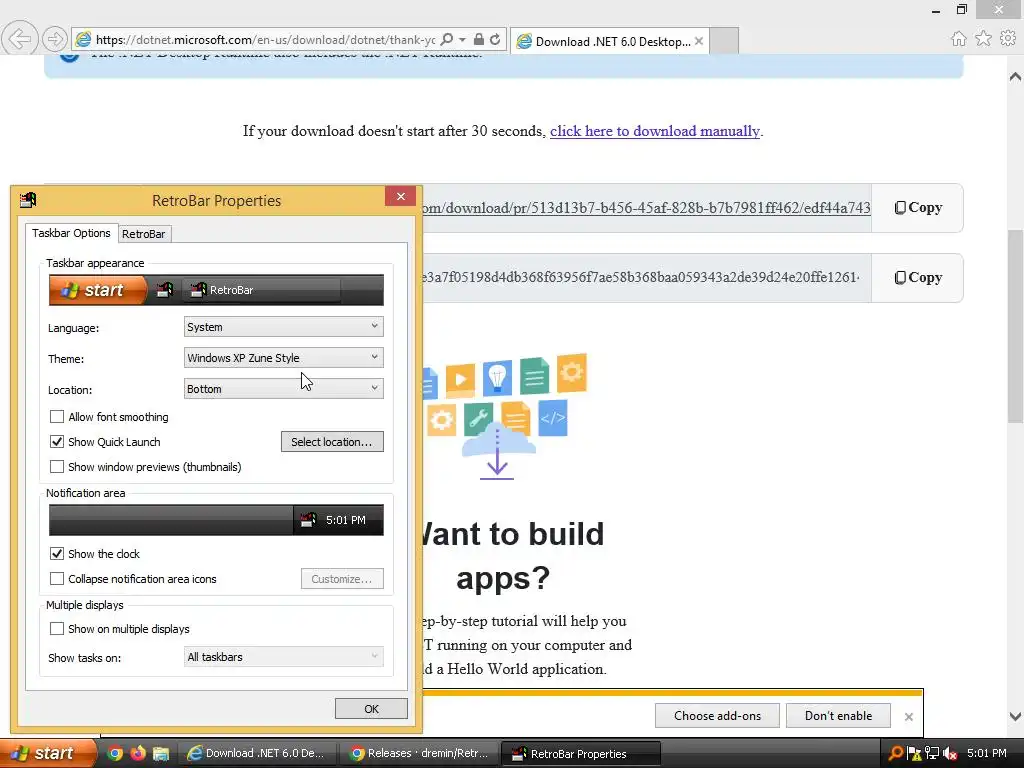Switch to the Releases dremin/Retr taskbar task
Viewport: 1024px width, 768px height.
[x=419, y=753]
